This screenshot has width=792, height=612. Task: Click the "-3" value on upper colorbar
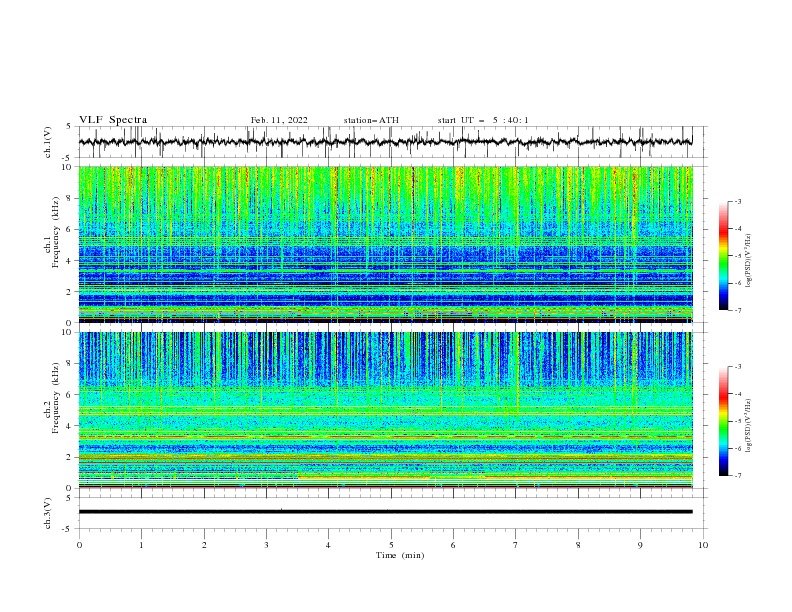(x=737, y=201)
